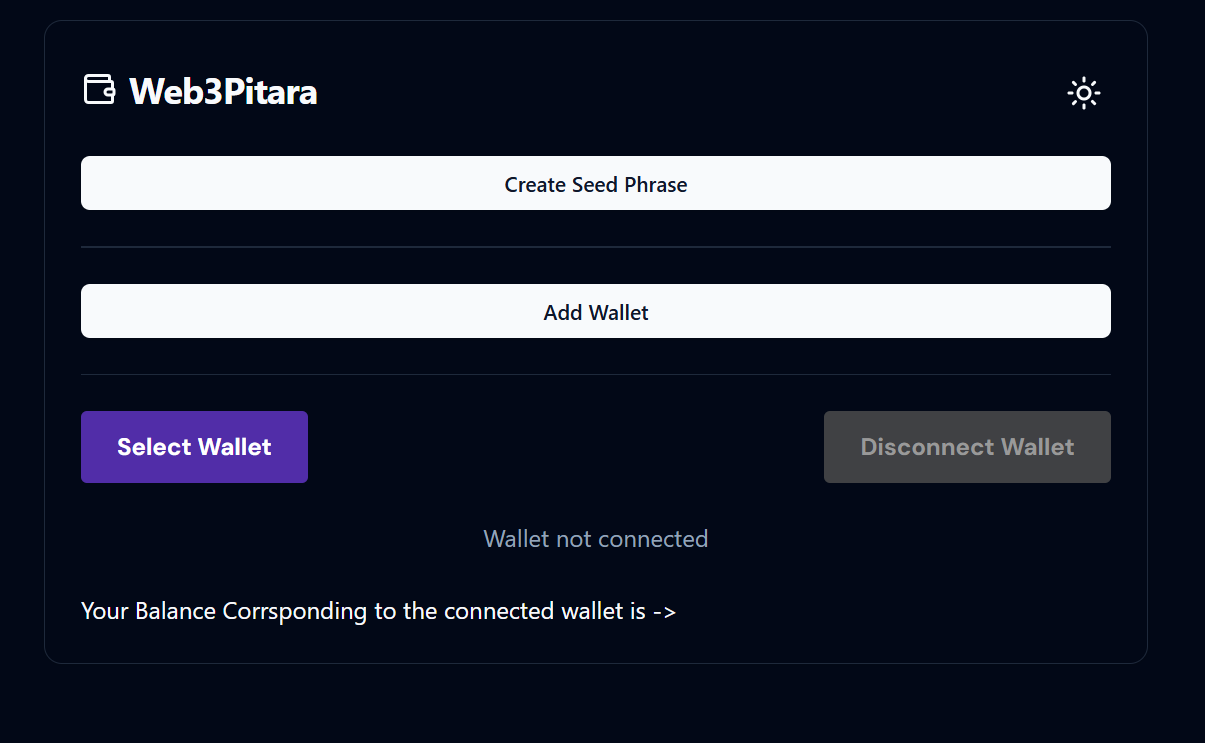Click Create Seed Phrase at the top

[596, 183]
